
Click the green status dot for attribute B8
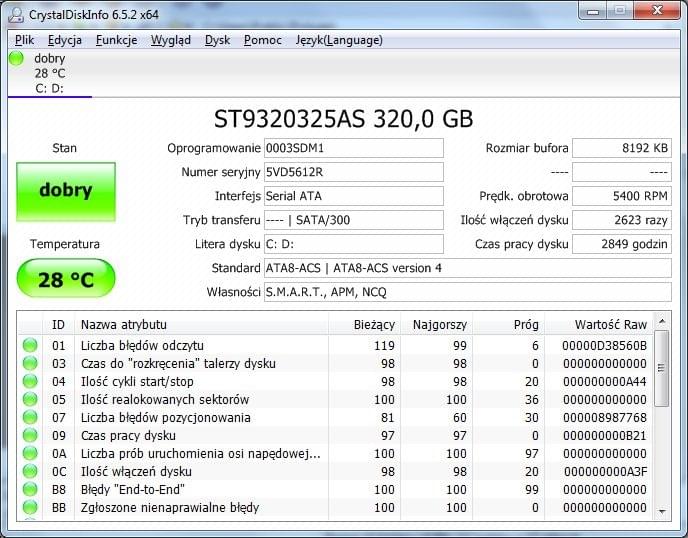click(30, 489)
